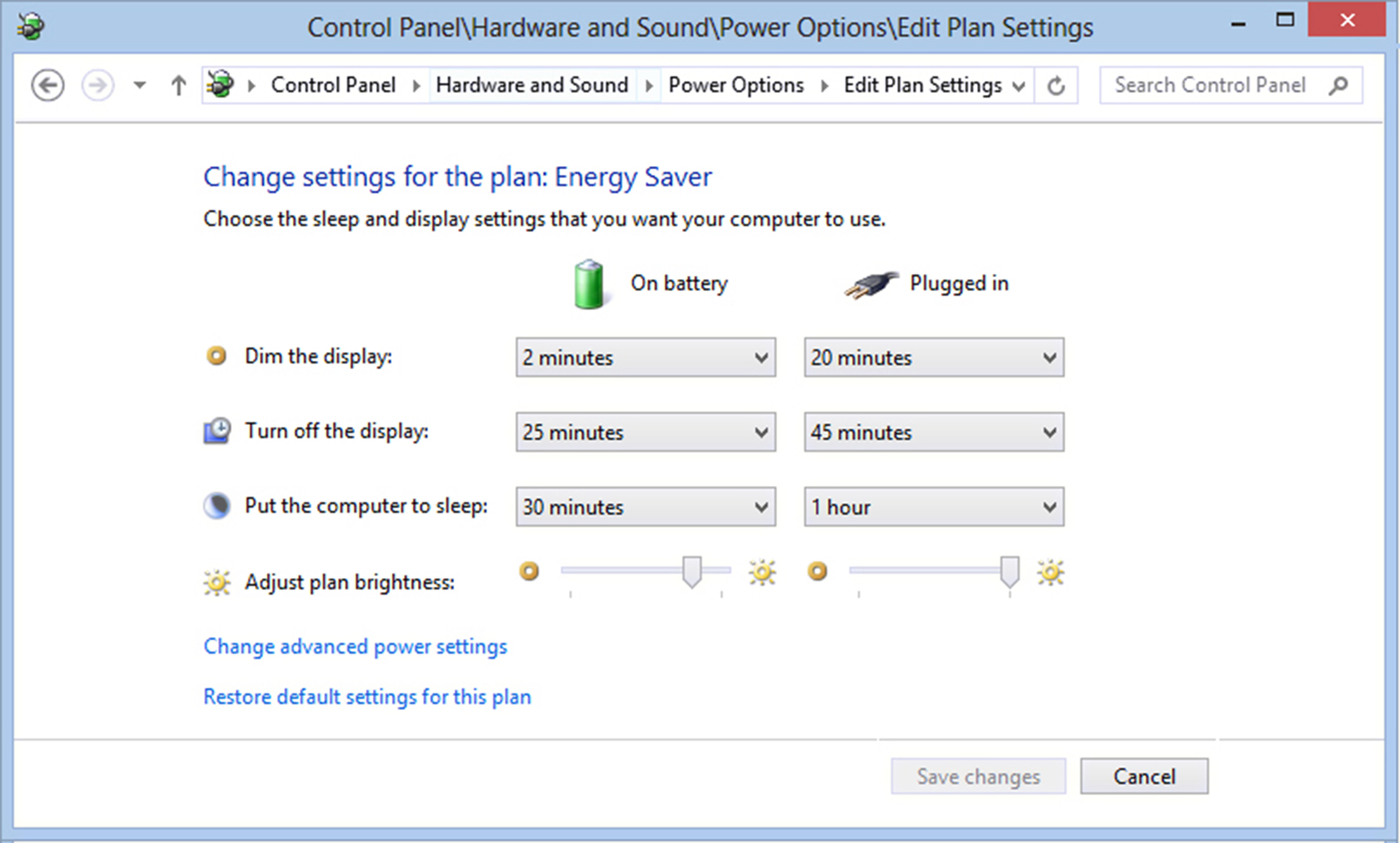
Task: Open Plugged in Turn off display dropdown
Action: (934, 432)
